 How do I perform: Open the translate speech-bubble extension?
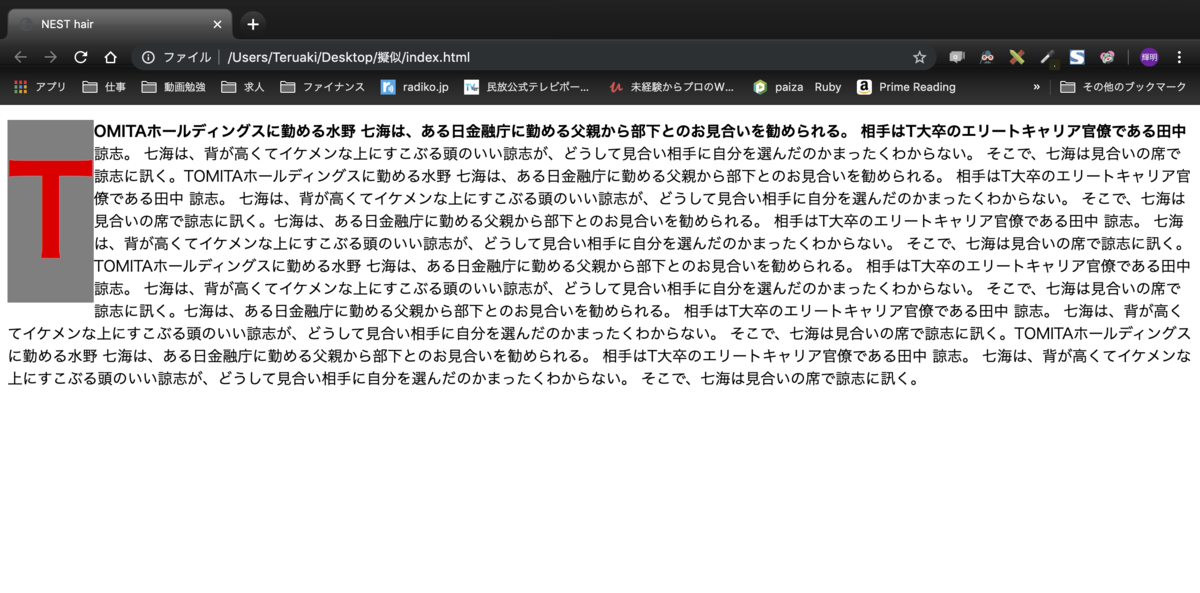[x=957, y=57]
